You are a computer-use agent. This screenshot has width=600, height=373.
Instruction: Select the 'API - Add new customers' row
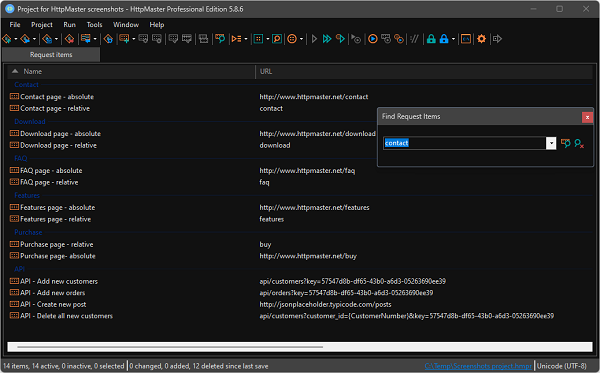tap(300, 282)
